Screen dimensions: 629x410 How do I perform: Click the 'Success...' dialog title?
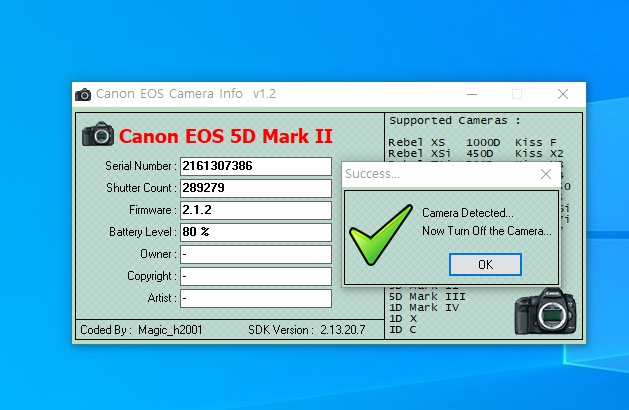372,174
